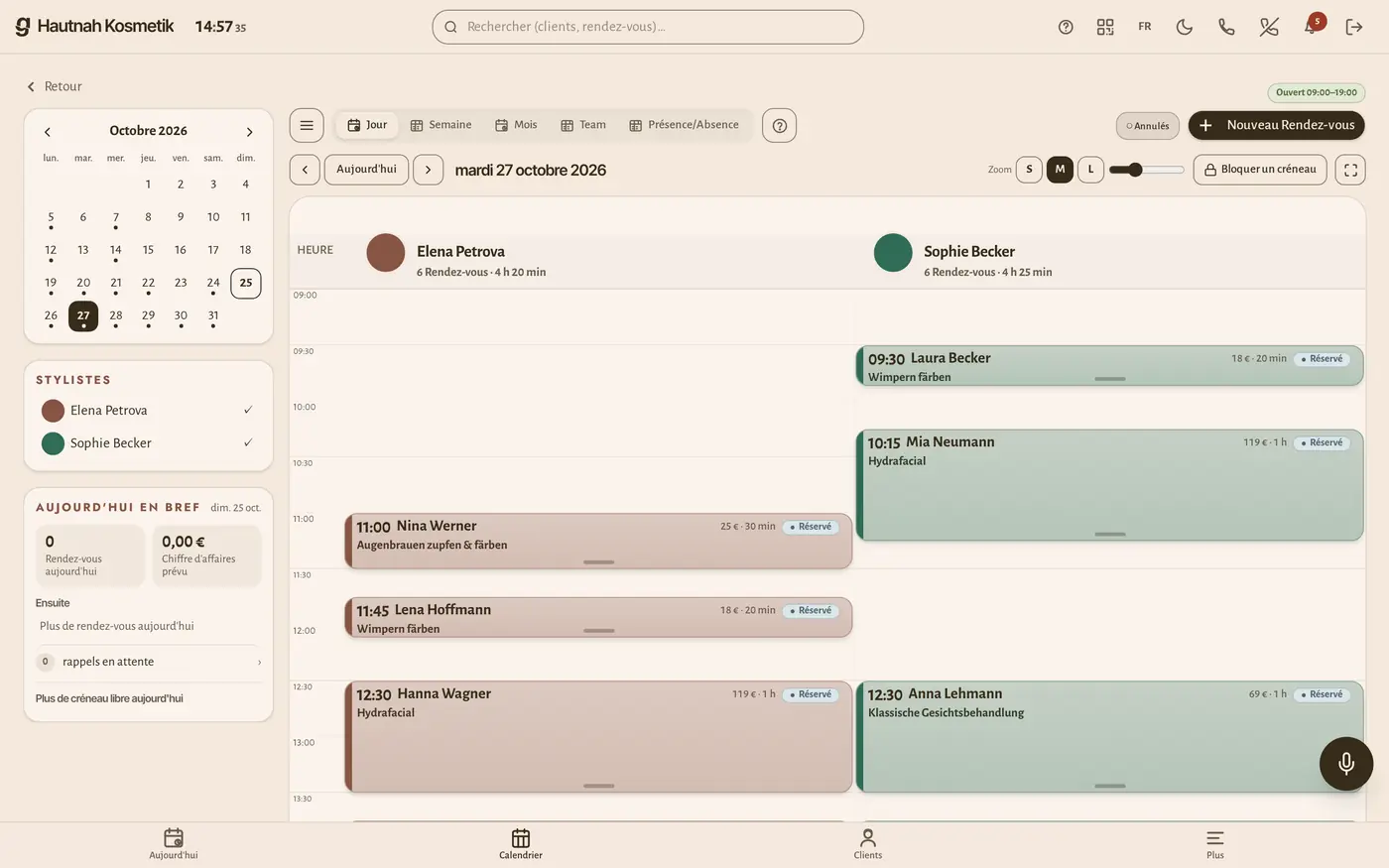This screenshot has height=868, width=1389.
Task: Click the logout icon
Action: 1354,27
